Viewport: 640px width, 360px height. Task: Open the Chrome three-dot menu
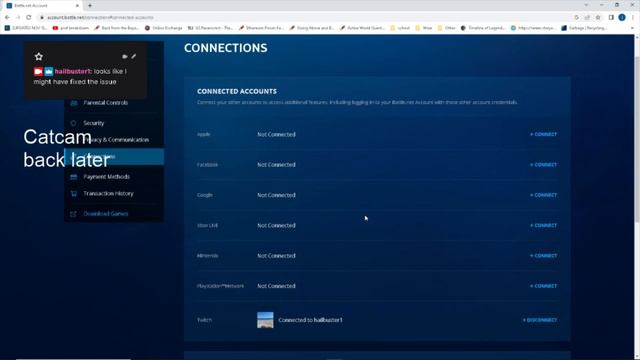(x=633, y=18)
